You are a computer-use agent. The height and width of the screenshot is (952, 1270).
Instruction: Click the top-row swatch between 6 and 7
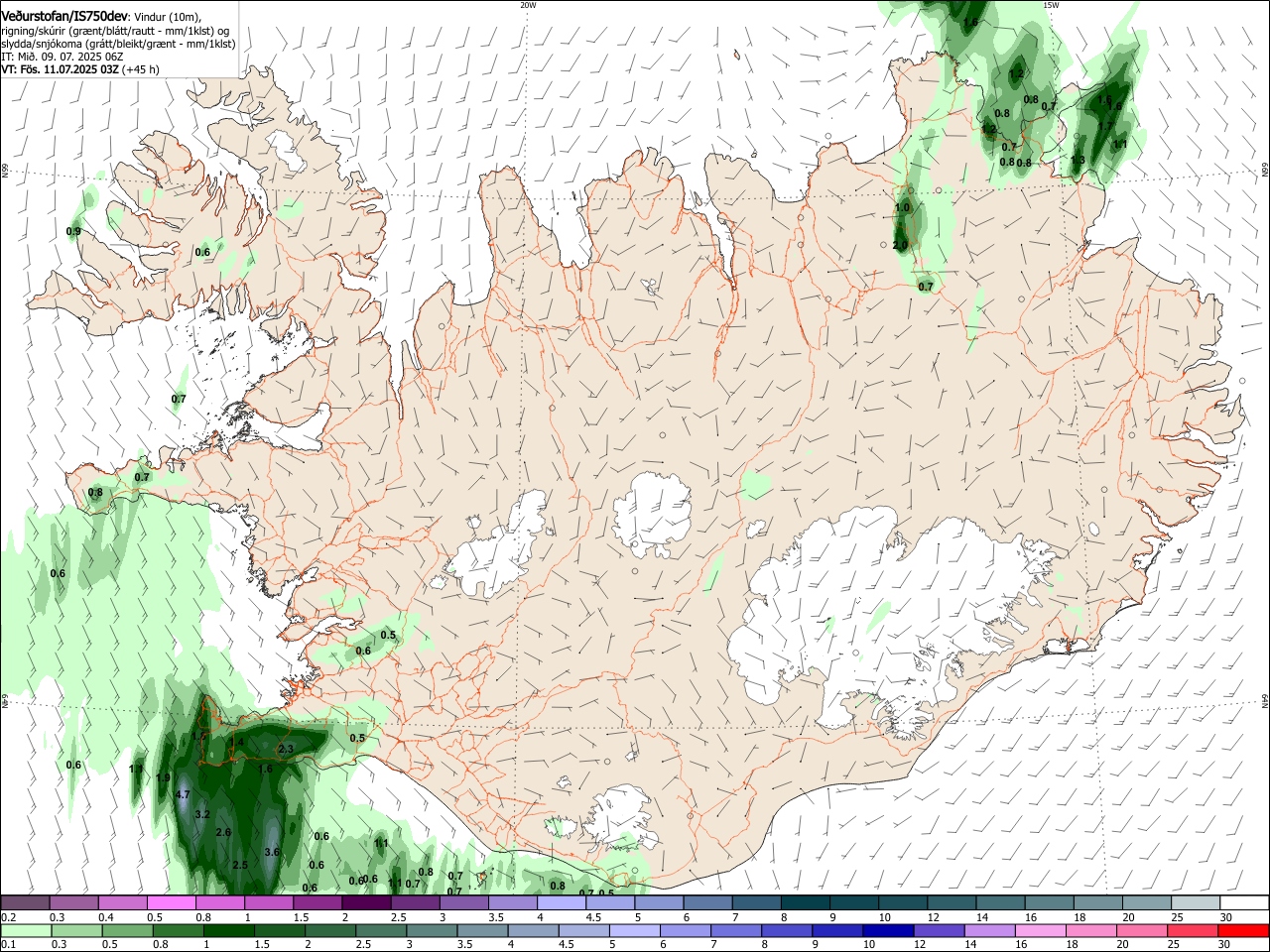[706, 902]
